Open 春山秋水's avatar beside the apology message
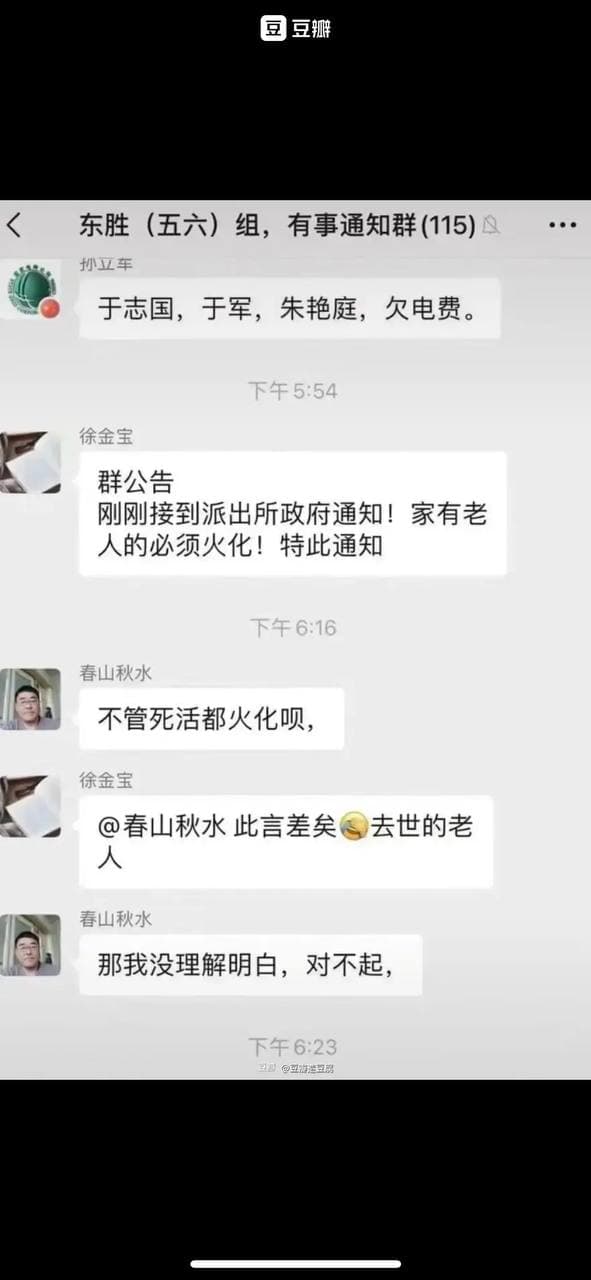The height and width of the screenshot is (1280, 591). (x=30, y=945)
